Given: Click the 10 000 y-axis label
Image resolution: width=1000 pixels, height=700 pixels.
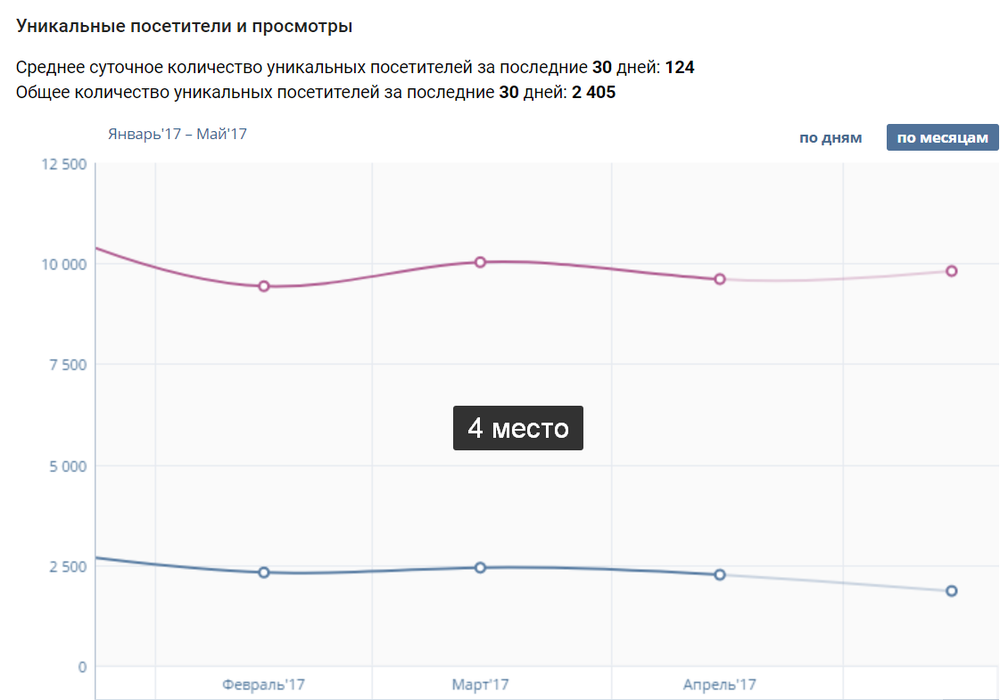Looking at the screenshot, I should (61, 265).
